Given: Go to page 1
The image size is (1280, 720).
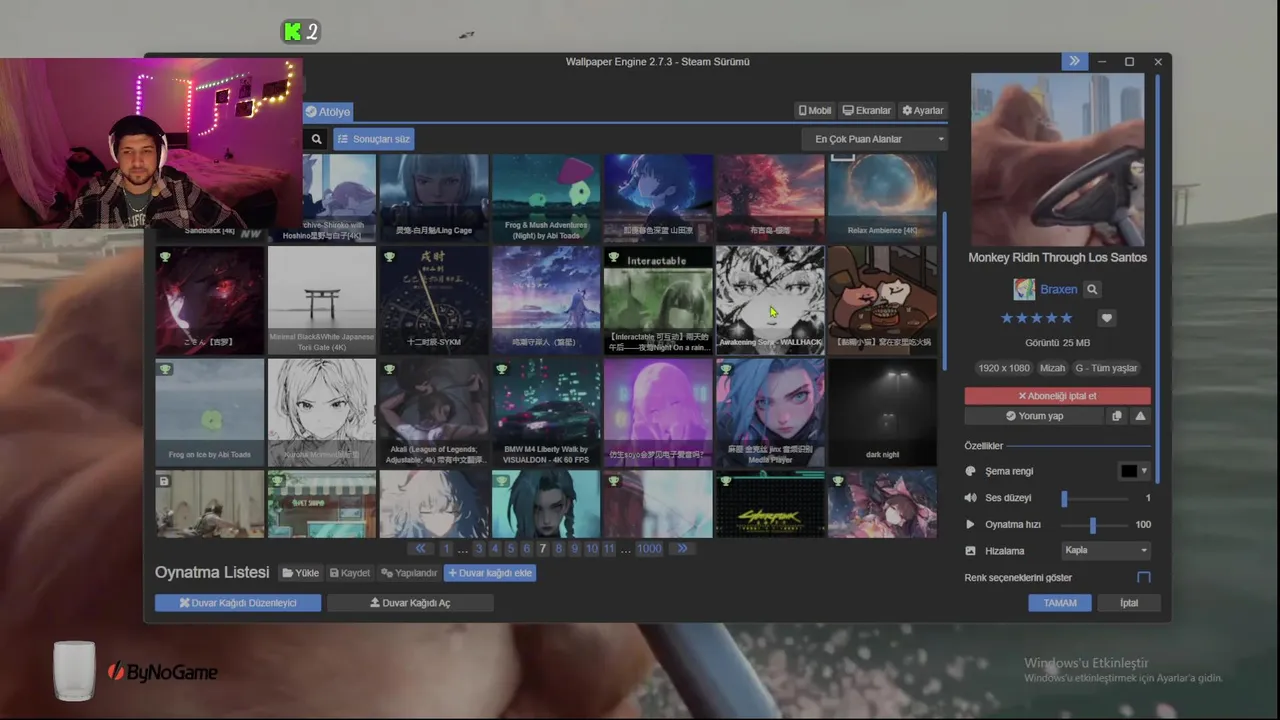Looking at the screenshot, I should point(446,549).
